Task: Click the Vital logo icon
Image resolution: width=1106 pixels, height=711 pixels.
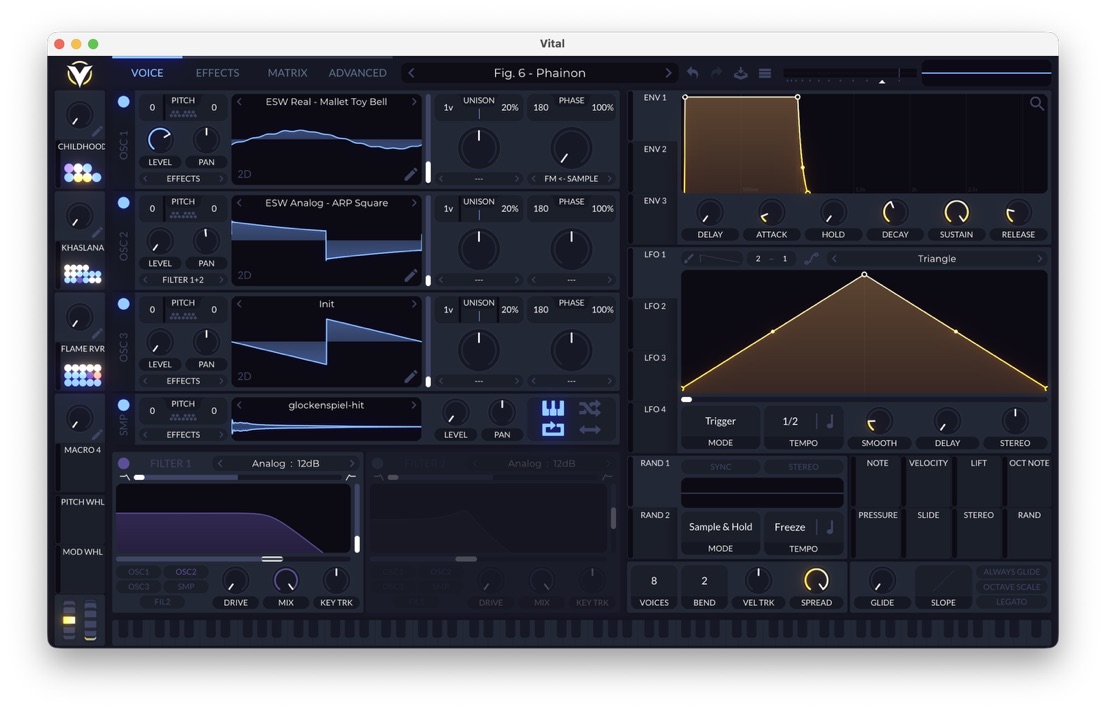Action: point(79,73)
